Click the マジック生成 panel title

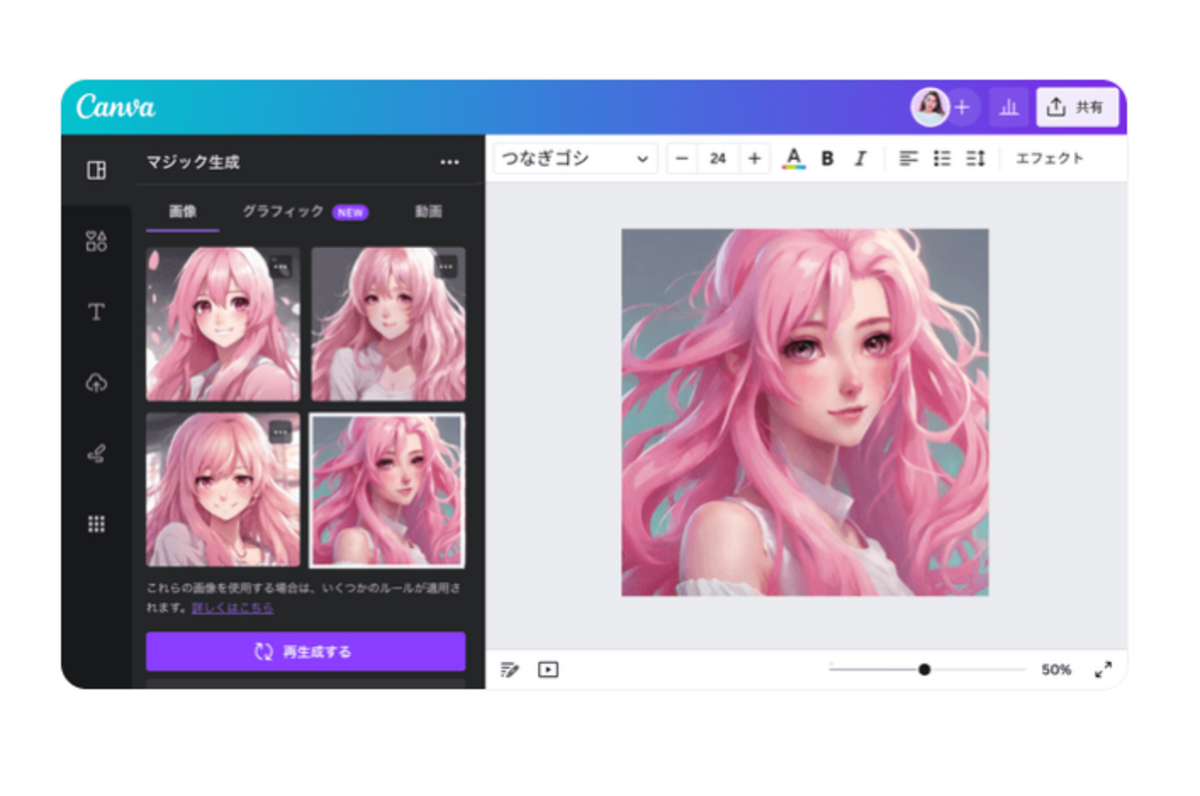[193, 162]
